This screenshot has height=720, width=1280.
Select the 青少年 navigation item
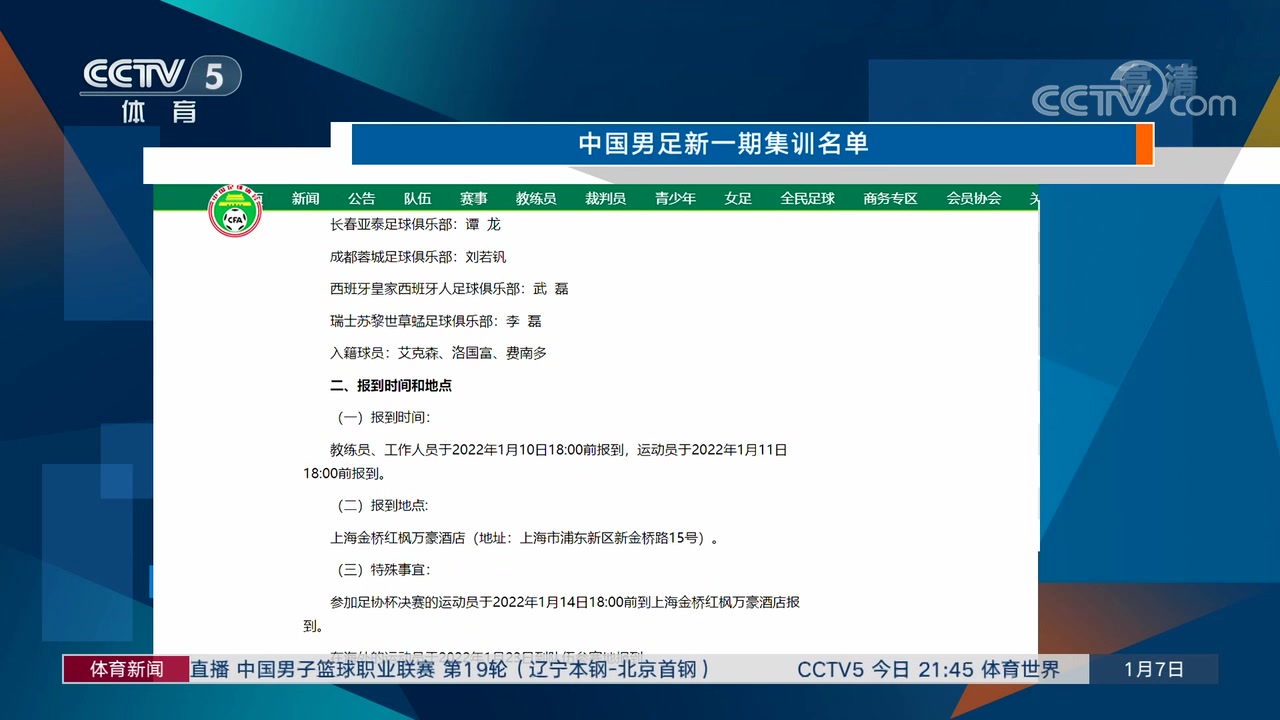click(x=675, y=198)
